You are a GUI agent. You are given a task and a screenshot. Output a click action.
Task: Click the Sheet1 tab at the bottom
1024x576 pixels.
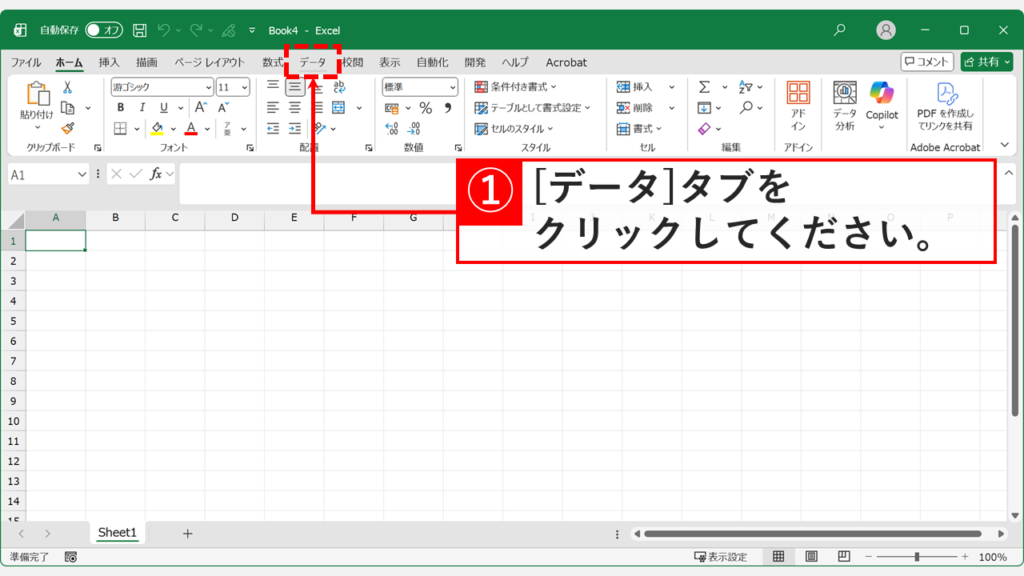click(117, 533)
